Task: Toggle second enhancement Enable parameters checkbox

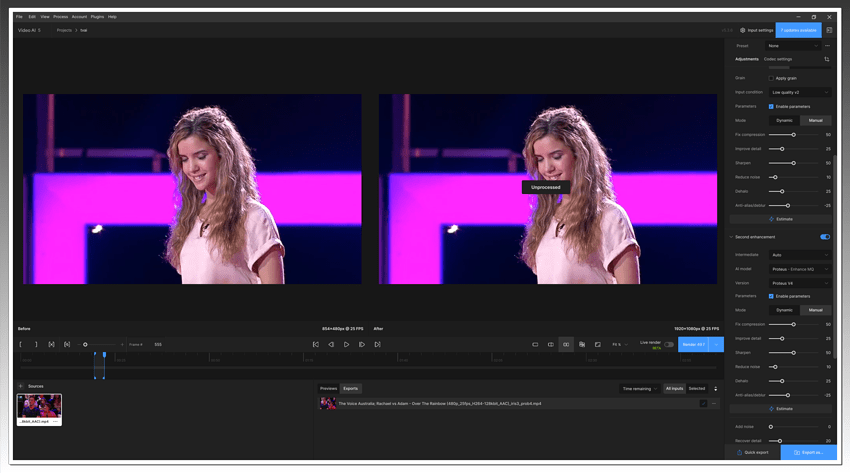Action: [771, 296]
